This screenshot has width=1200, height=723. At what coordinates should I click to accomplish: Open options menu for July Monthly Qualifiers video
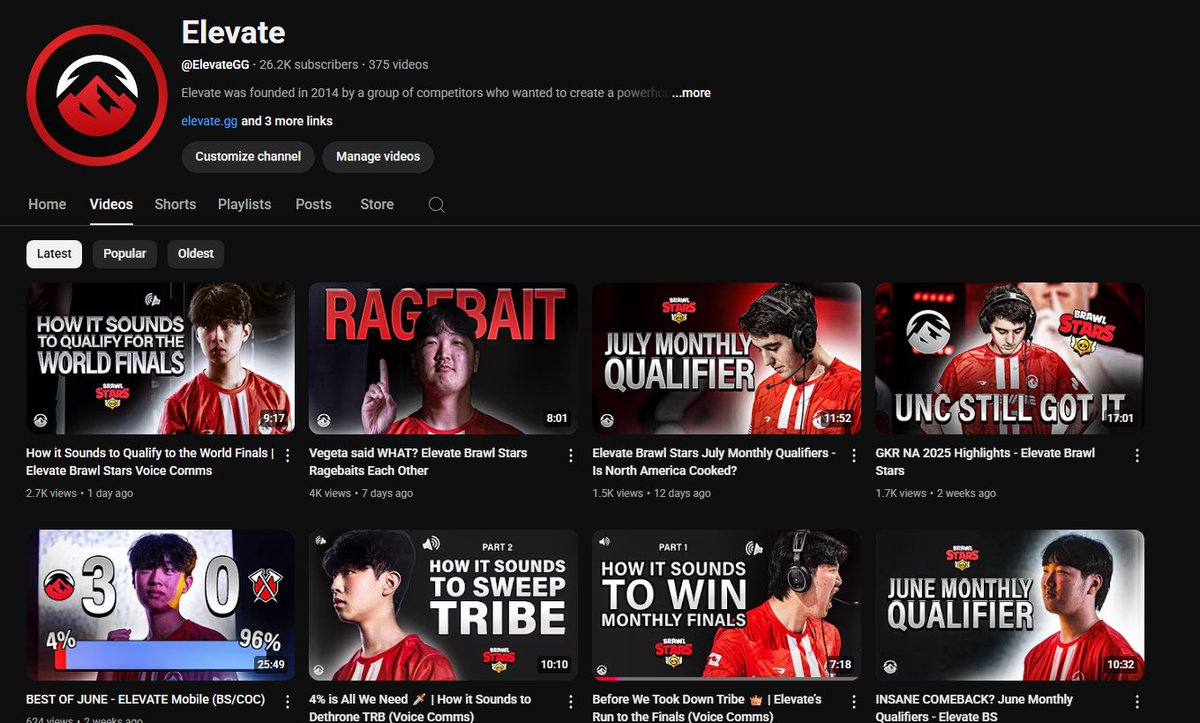point(854,455)
